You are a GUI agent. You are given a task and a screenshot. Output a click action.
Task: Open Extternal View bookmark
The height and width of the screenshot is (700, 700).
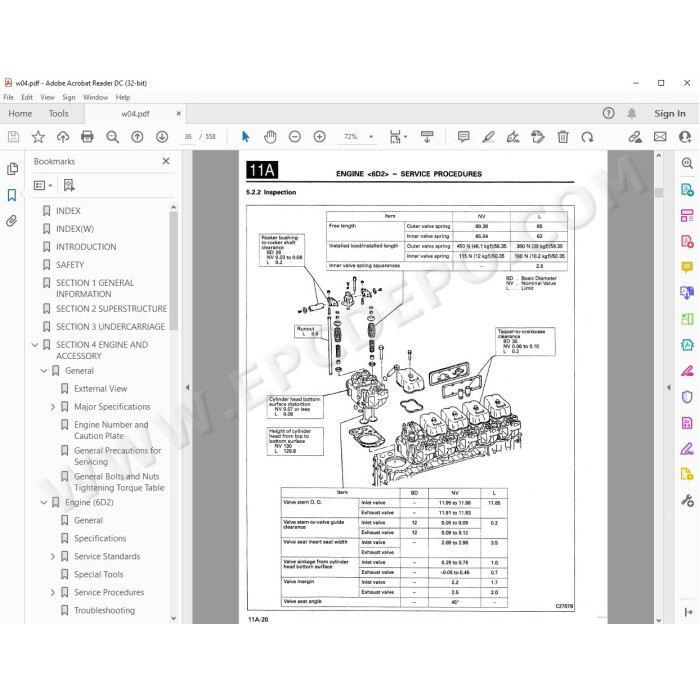pos(101,389)
